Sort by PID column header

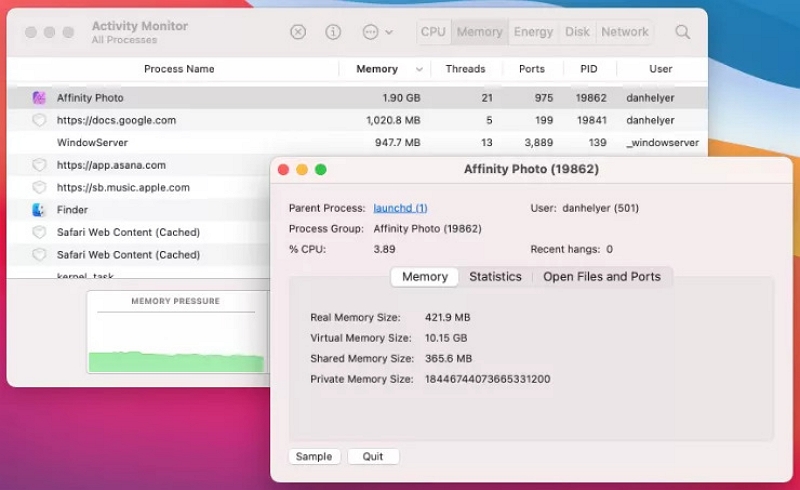589,69
